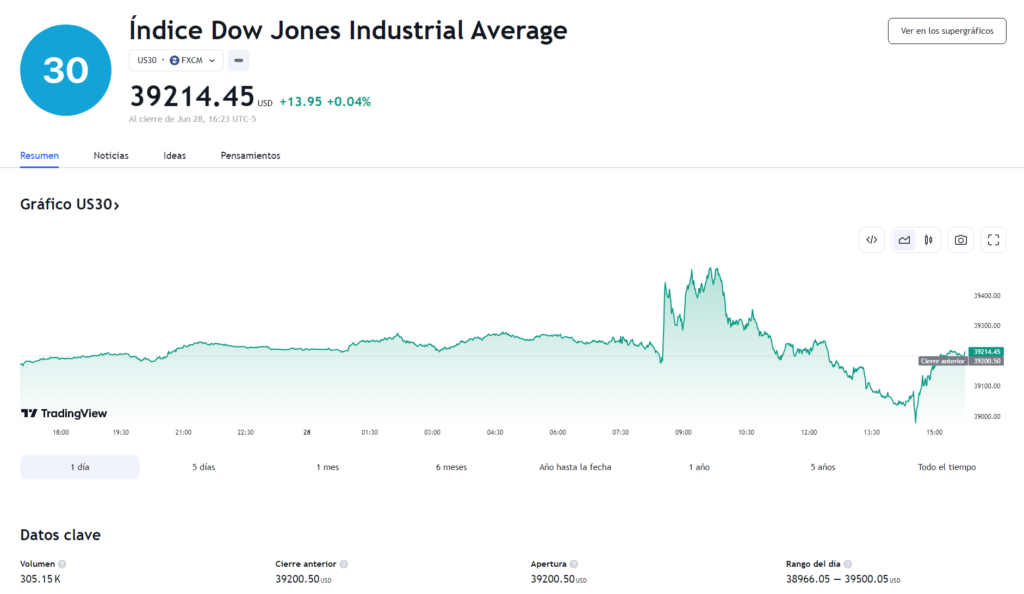1024x594 pixels.
Task: Take a chart snapshot with the camera icon
Action: pyautogui.click(x=961, y=240)
